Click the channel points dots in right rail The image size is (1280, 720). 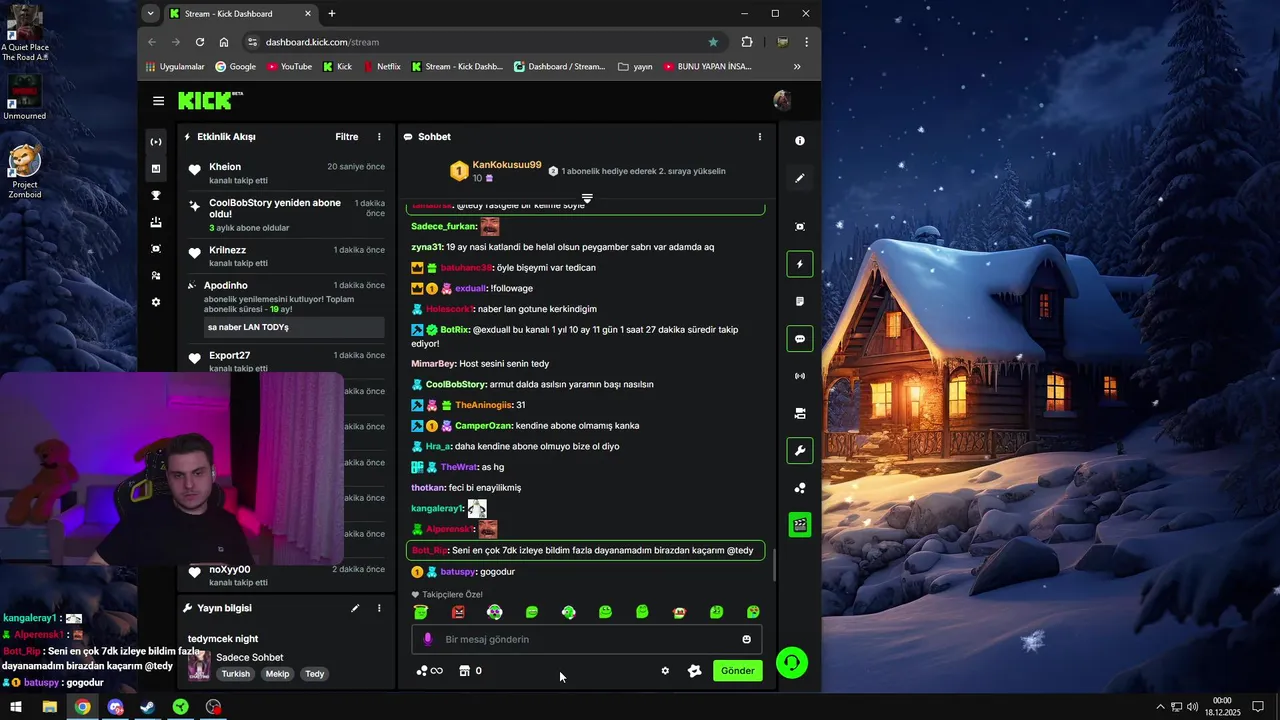coord(800,488)
